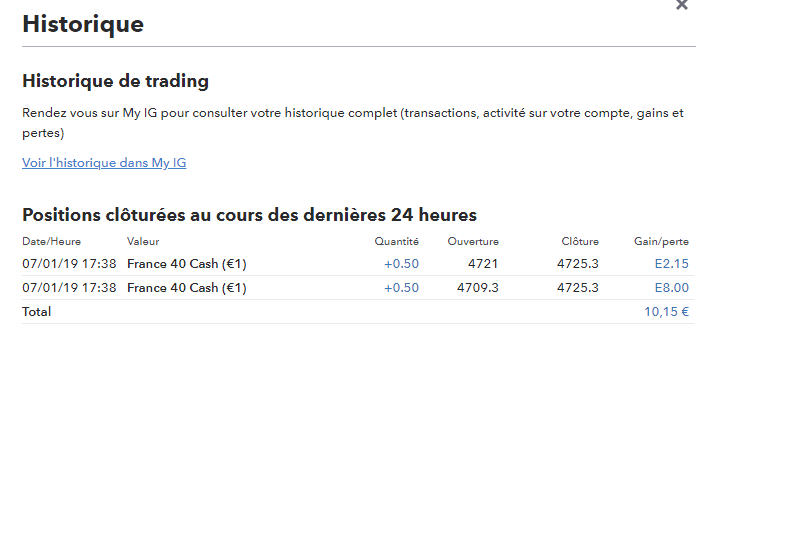Click the Clôture column header
788x542 pixels.
pos(580,241)
